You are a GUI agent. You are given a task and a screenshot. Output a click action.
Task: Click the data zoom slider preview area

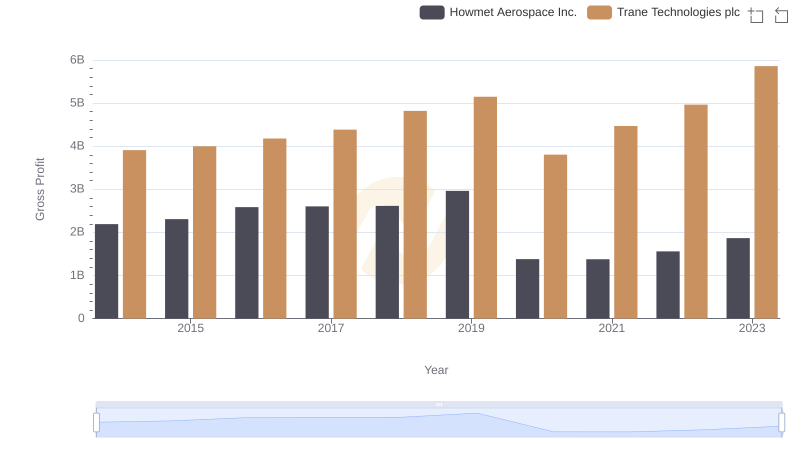(x=439, y=423)
